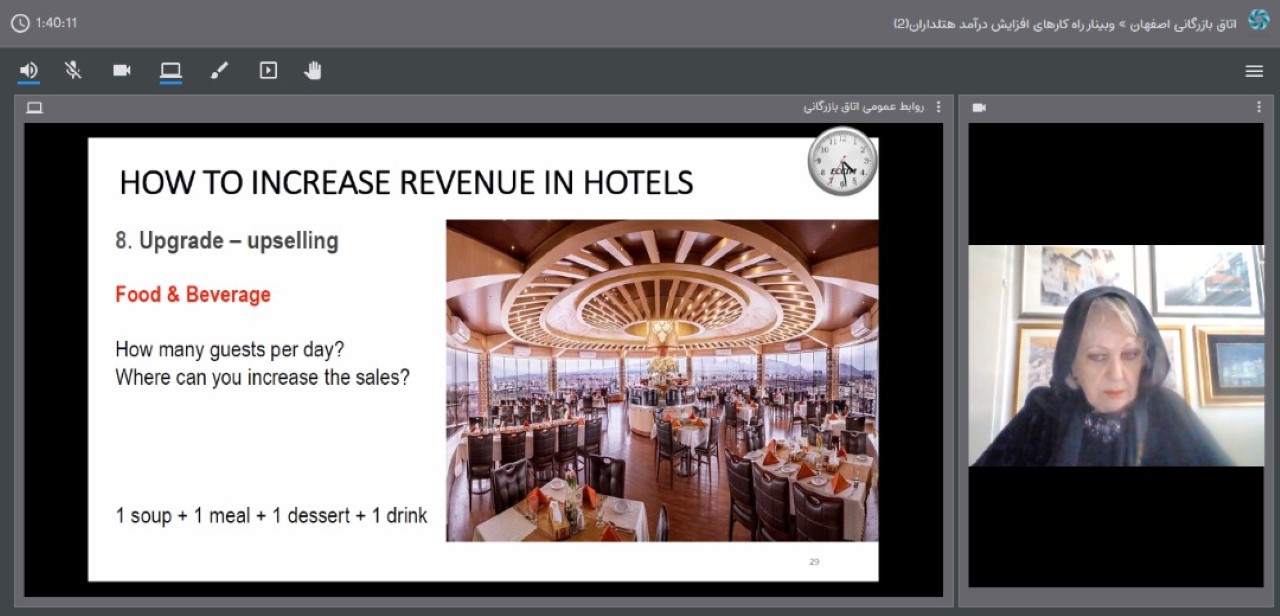
Task: Open the whiteboard brush drawing tool
Action: point(219,70)
